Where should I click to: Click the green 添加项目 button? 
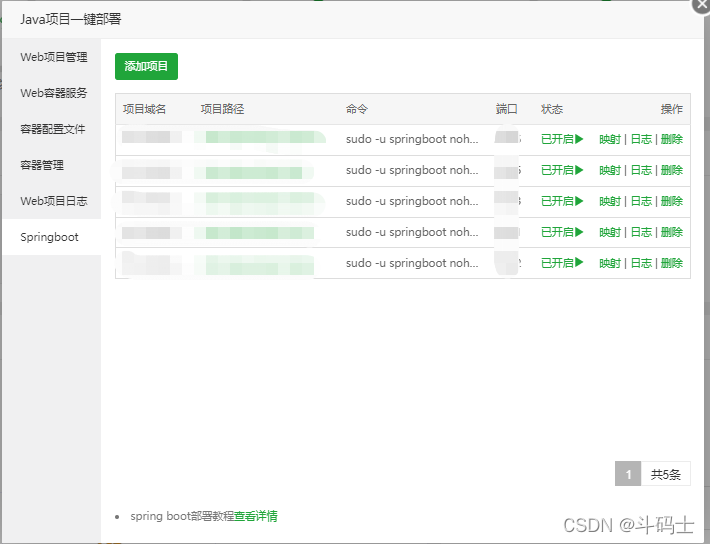[x=146, y=66]
